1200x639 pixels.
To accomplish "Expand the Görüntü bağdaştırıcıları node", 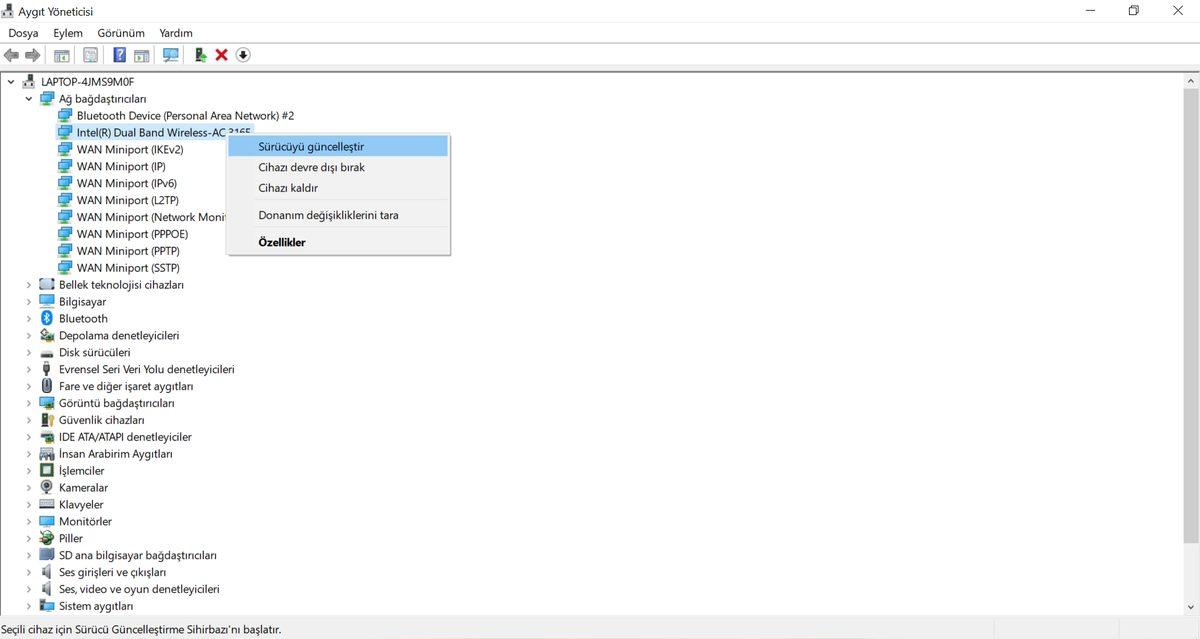I will click(x=29, y=403).
